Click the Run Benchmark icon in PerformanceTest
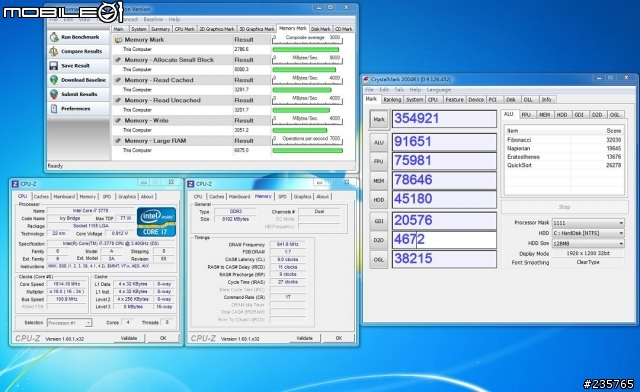 (x=54, y=37)
